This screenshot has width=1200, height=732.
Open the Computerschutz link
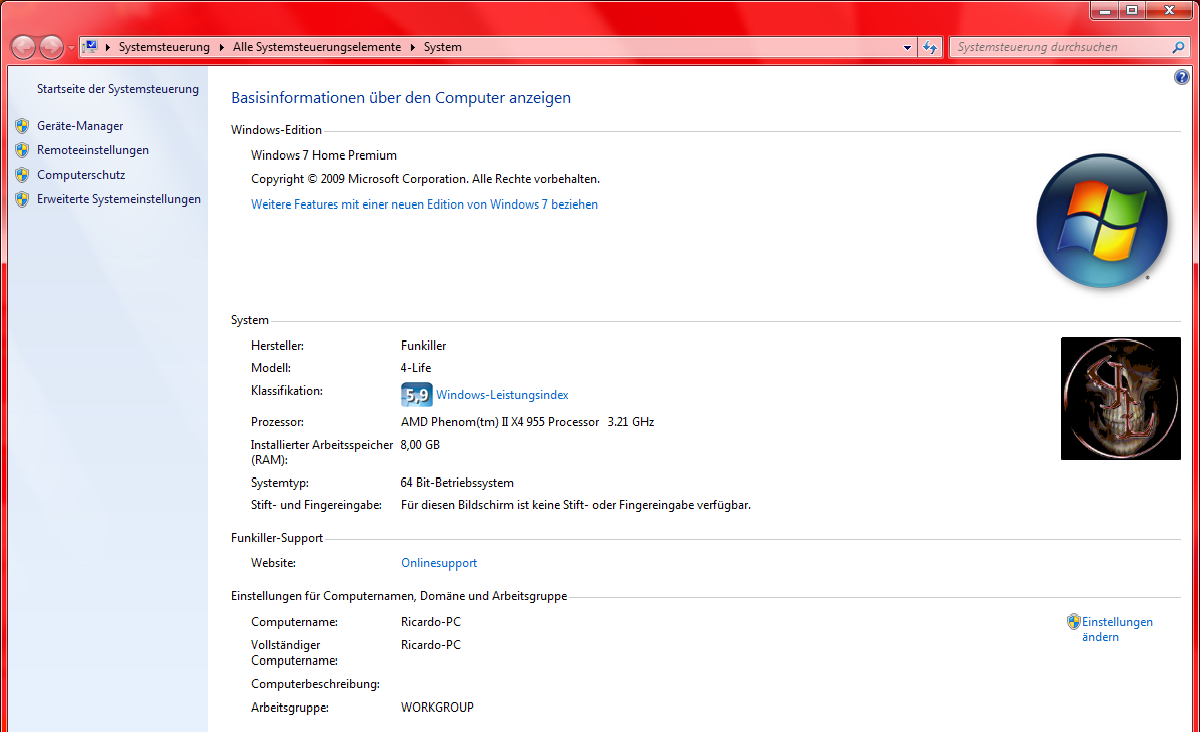[x=81, y=175]
